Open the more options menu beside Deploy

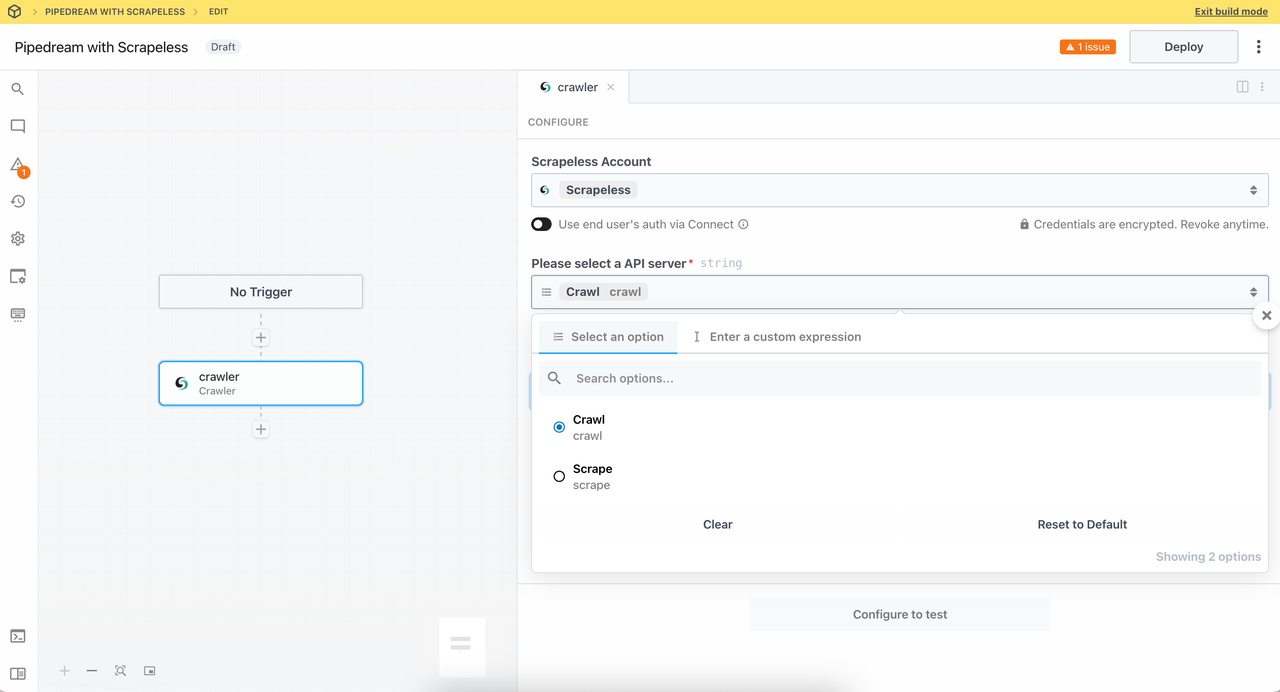[1258, 47]
